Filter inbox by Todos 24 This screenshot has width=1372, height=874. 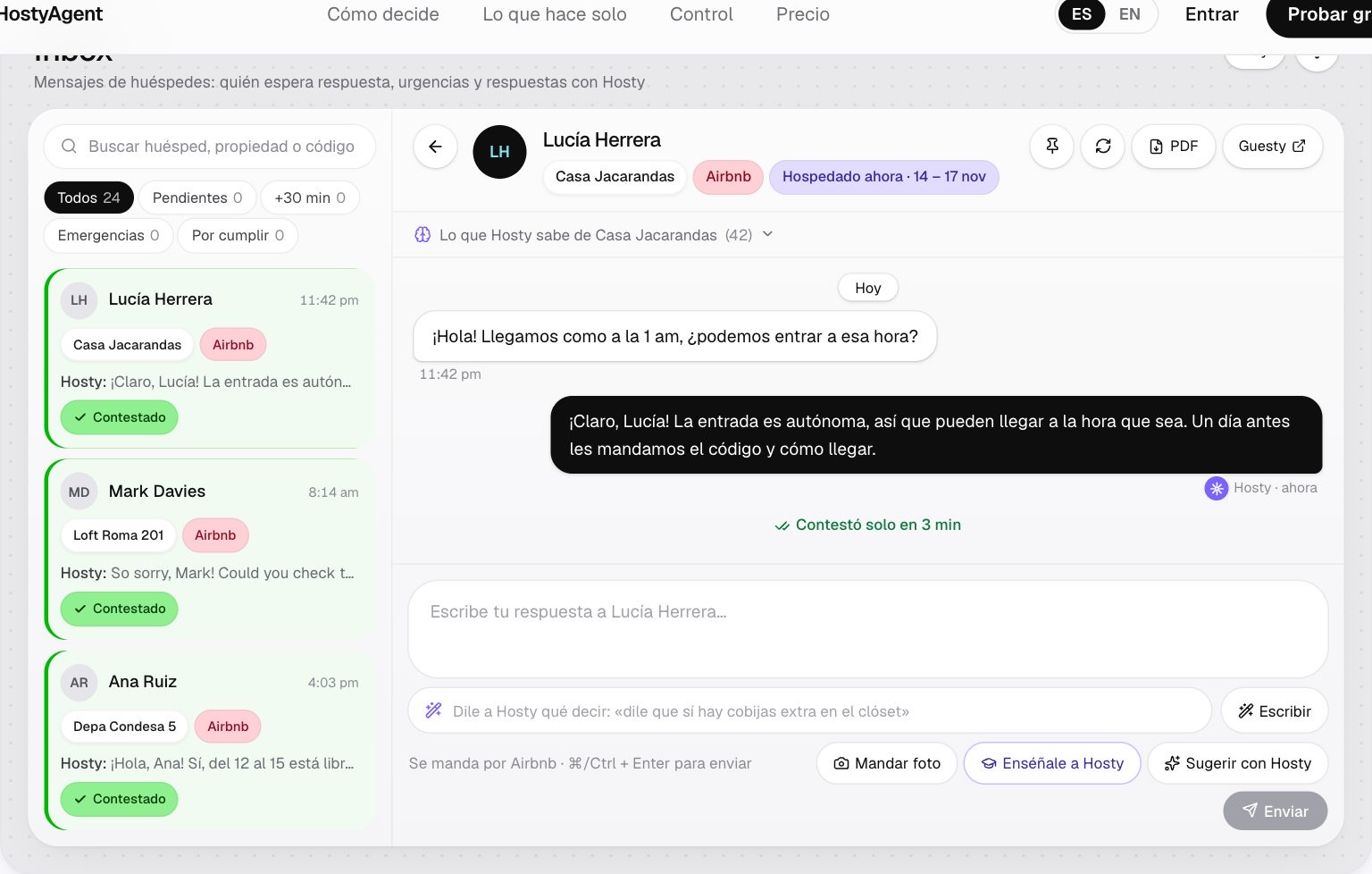pos(88,197)
